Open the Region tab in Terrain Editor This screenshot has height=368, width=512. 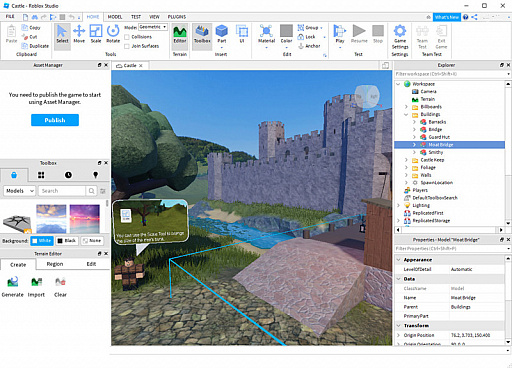point(55,264)
